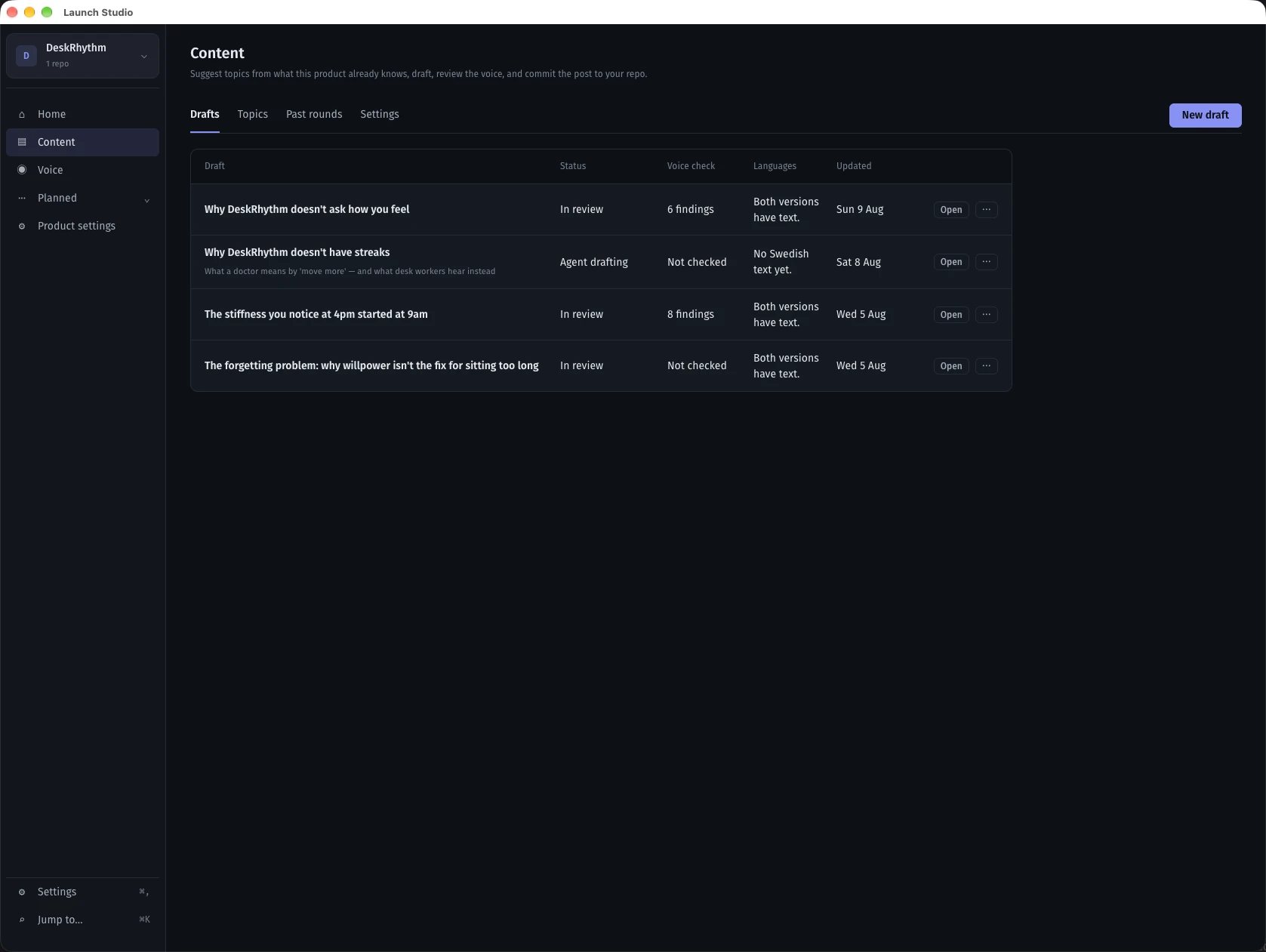Open more options for 'ask how you feel' draft
1266x952 pixels.
tap(987, 210)
